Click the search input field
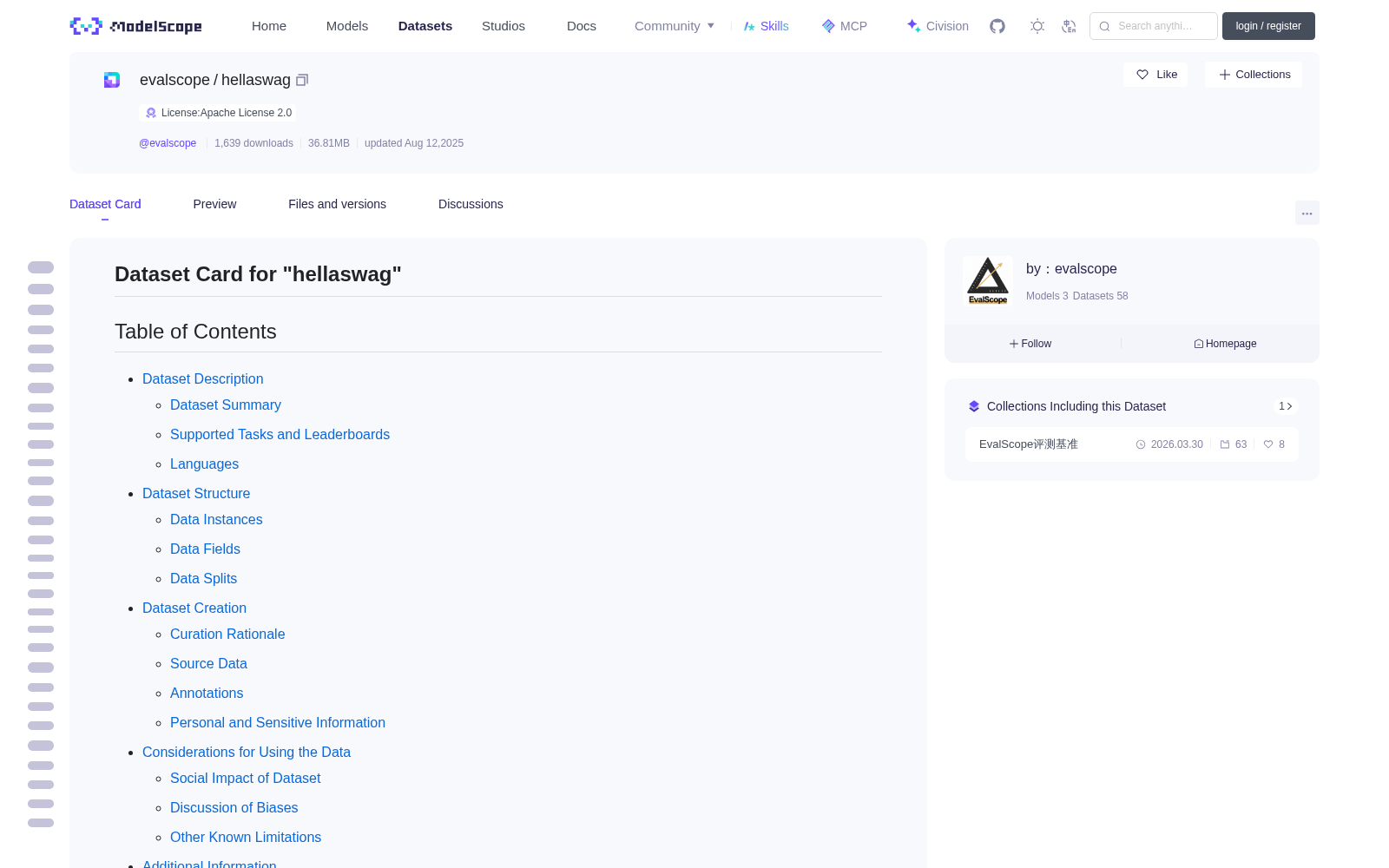Screen dimensions: 1389x868 (x=1154, y=26)
